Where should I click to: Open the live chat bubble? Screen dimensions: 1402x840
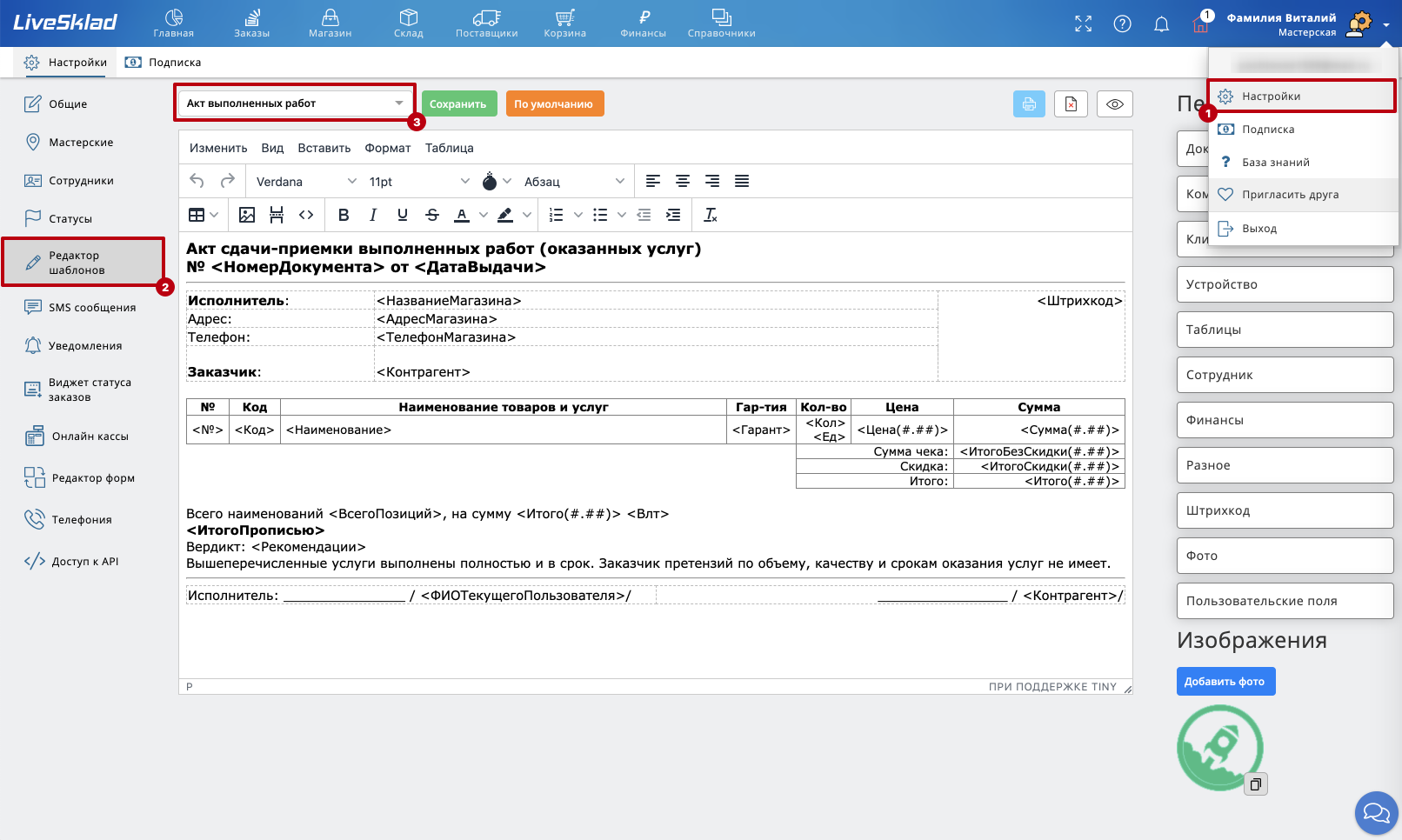[x=1376, y=813]
